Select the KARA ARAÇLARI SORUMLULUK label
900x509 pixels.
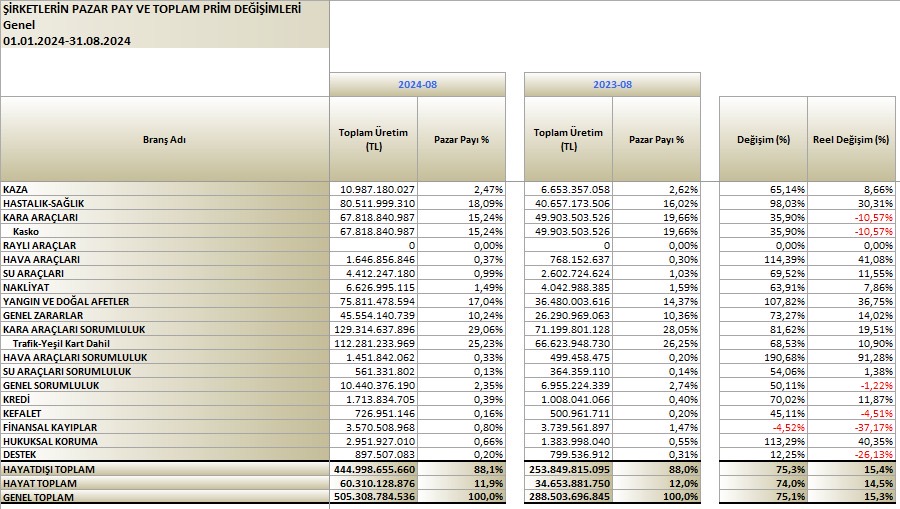(74, 329)
